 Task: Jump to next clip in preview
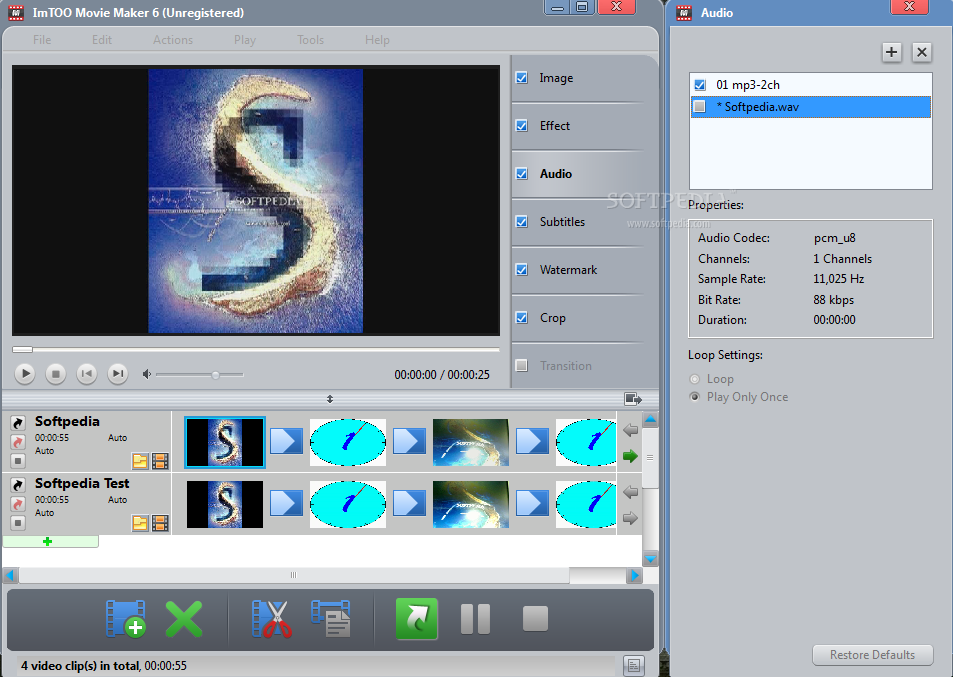(117, 373)
